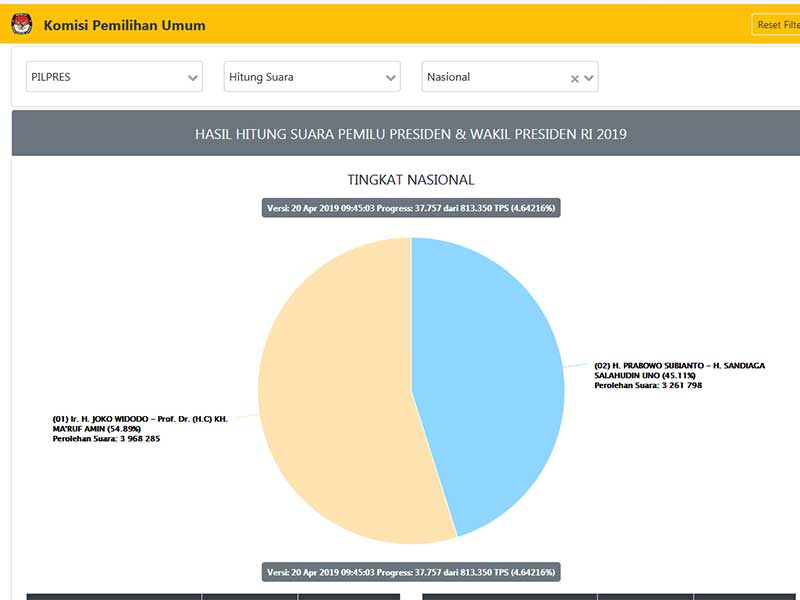The width and height of the screenshot is (800, 600).
Task: Click the chevron arrow in Hitung Suara box
Action: click(x=390, y=78)
